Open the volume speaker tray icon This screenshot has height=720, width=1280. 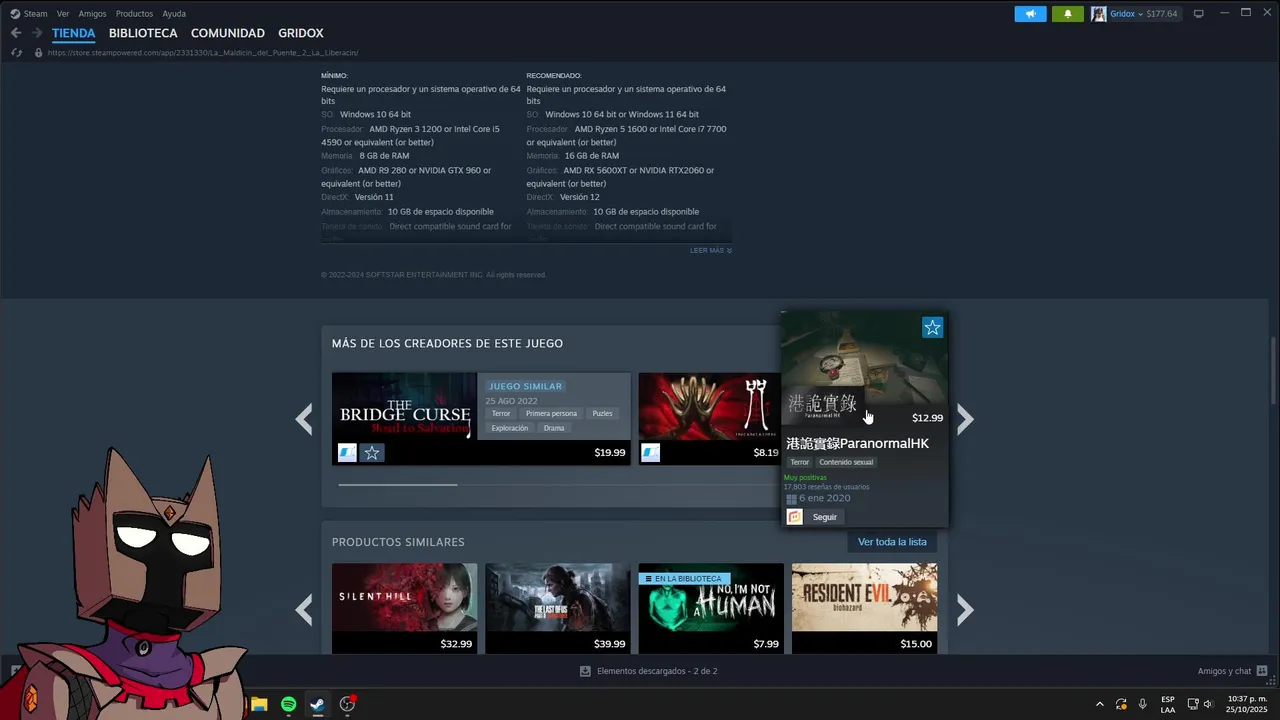coord(1208,704)
